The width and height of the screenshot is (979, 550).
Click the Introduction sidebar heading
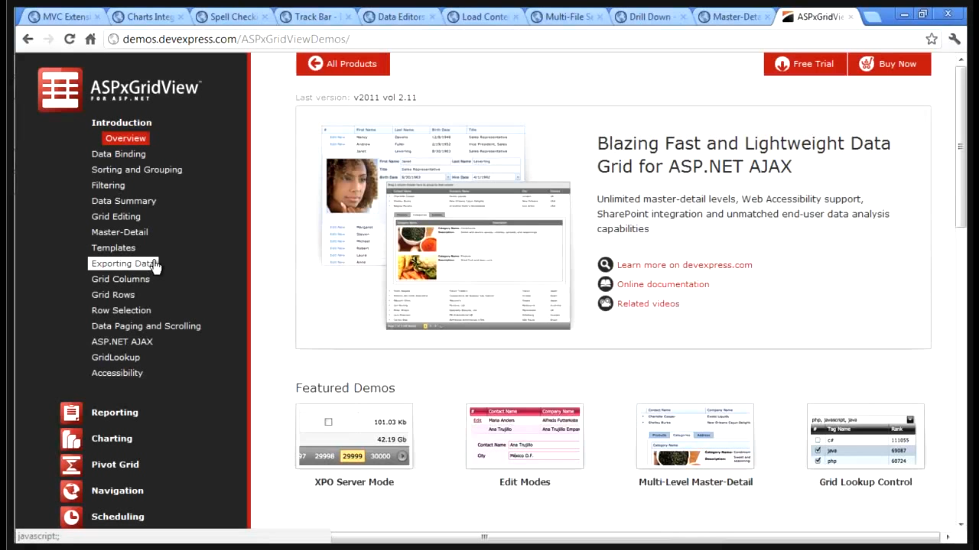pyautogui.click(x=122, y=123)
